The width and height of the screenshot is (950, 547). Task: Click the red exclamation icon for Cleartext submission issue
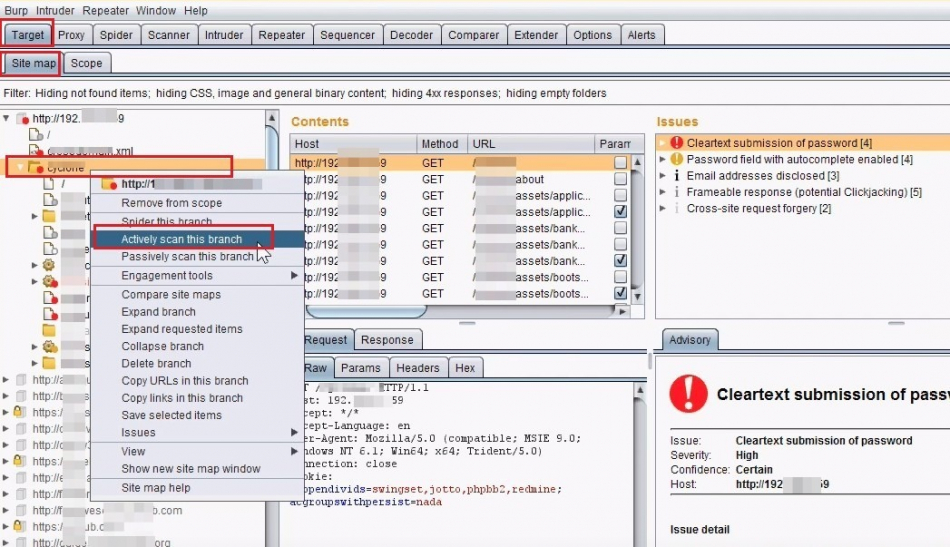[x=676, y=143]
